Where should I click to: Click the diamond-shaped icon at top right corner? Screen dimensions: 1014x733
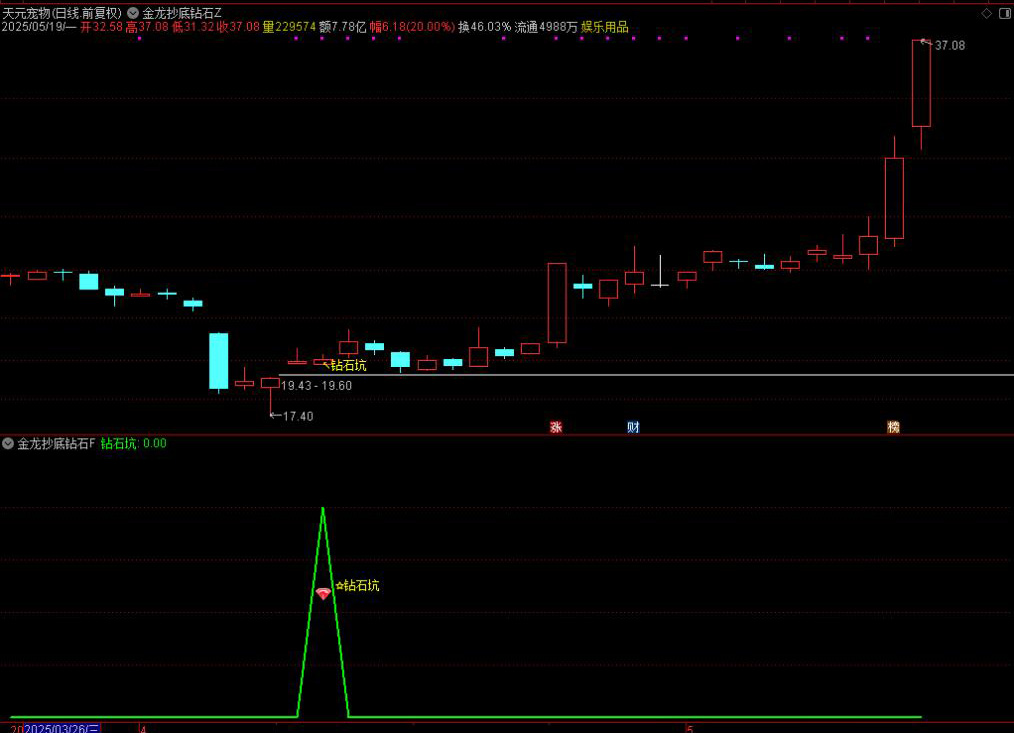[x=986, y=13]
